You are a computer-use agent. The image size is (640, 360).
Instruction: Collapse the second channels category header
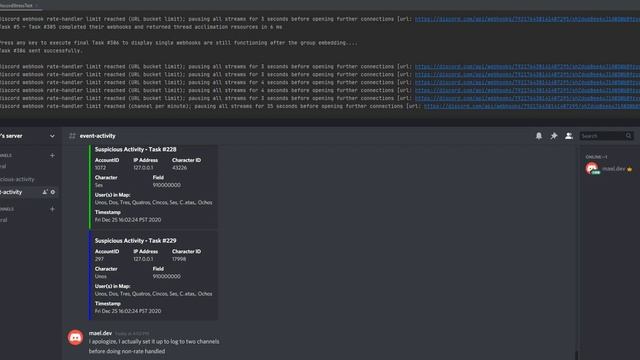[7, 209]
